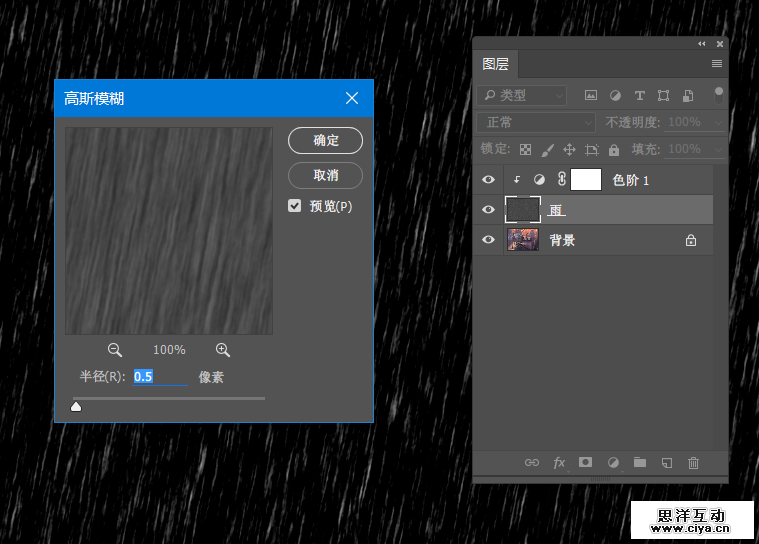Click the 确定 button to confirm

point(325,141)
